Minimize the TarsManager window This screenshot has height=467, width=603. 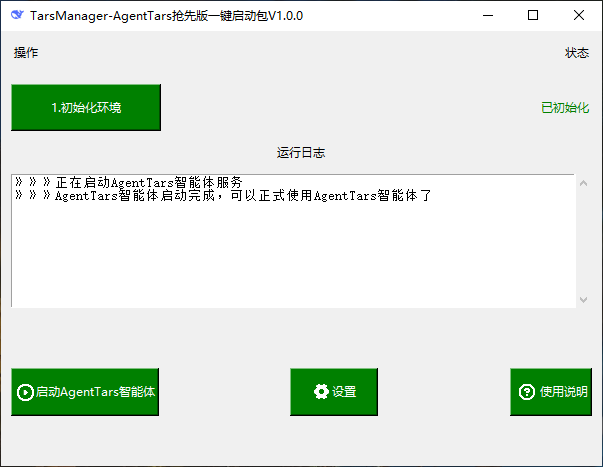488,15
